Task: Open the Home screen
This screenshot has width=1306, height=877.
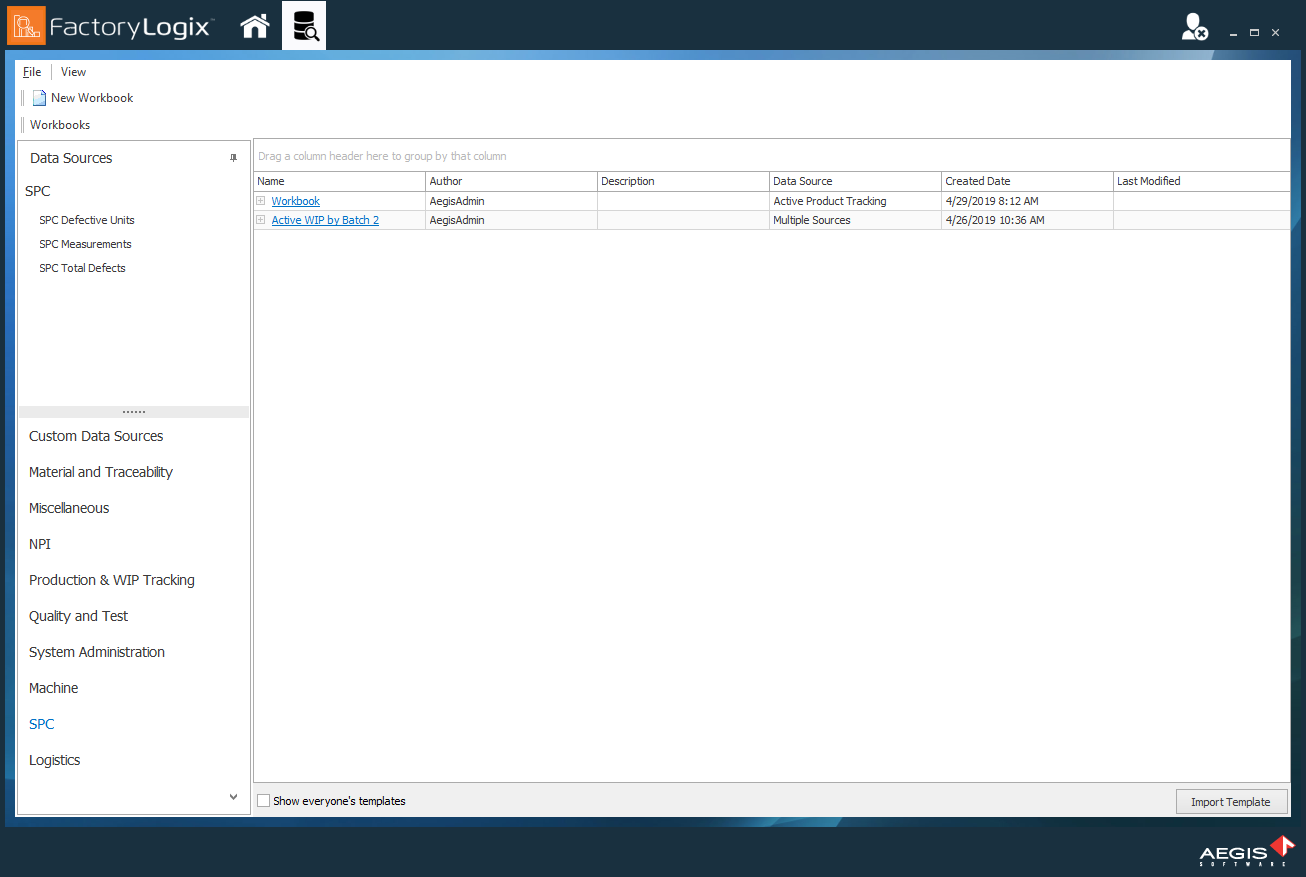Action: tap(254, 25)
